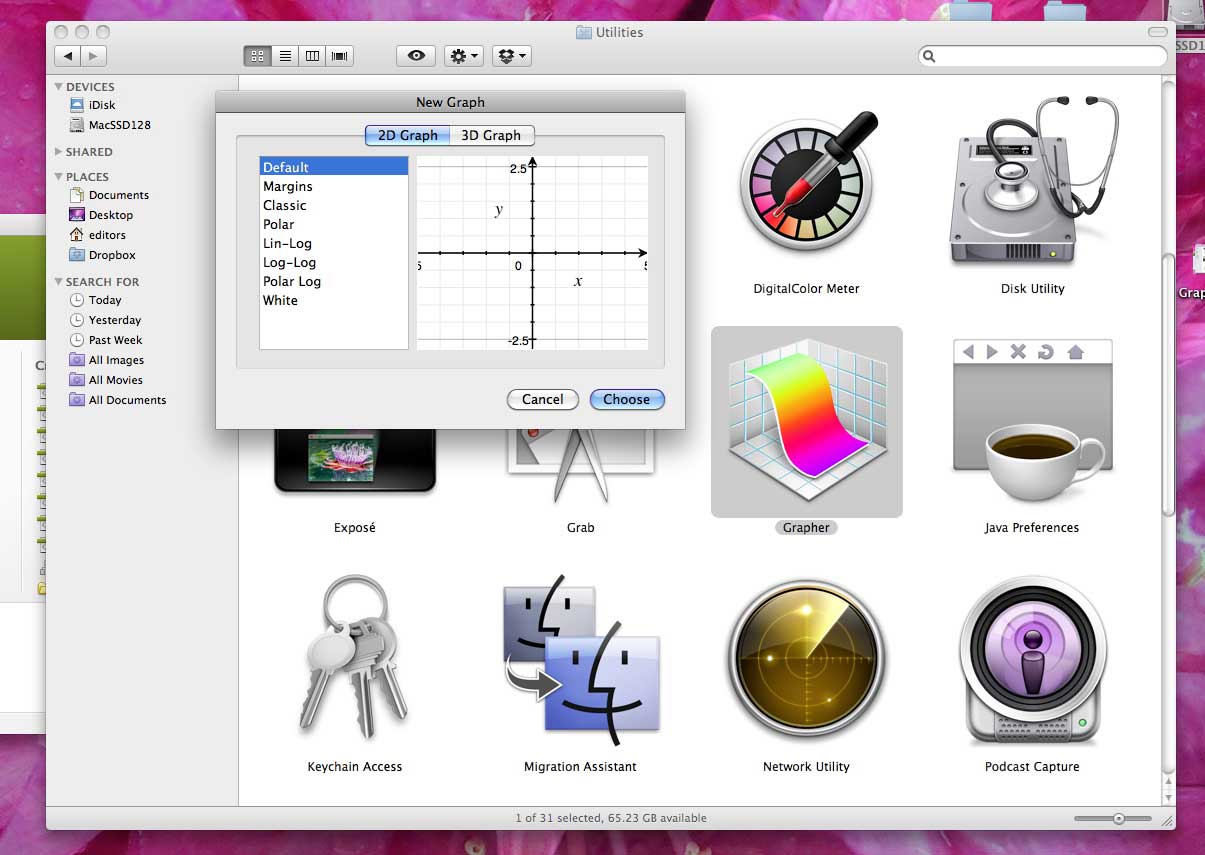Click the Finder window vertical scrollbar
This screenshot has width=1205, height=855.
click(x=1168, y=385)
